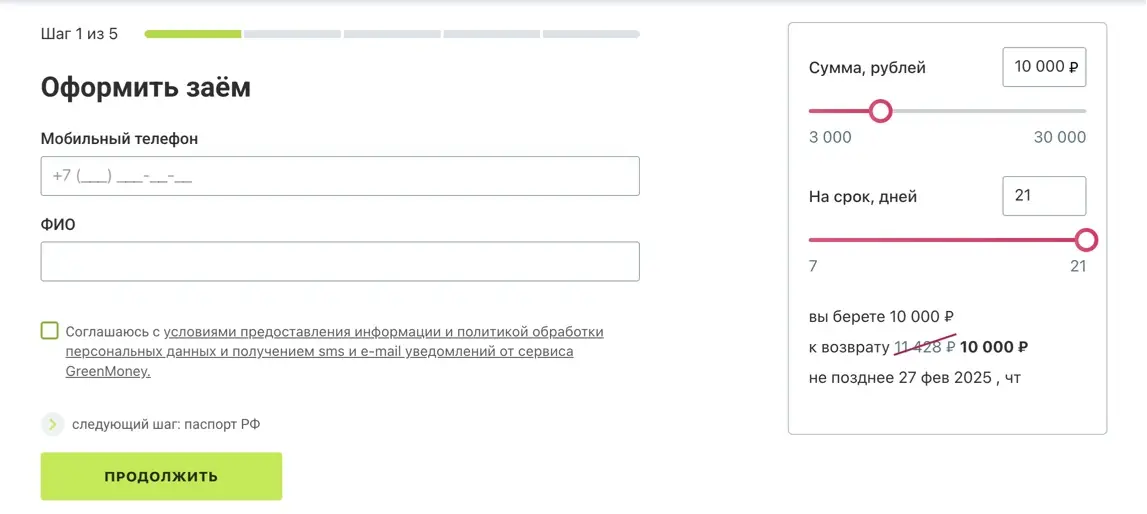Image resolution: width=1147 pixels, height=514 pixels.
Task: Grab the Сумма slider handle
Action: [x=881, y=111]
